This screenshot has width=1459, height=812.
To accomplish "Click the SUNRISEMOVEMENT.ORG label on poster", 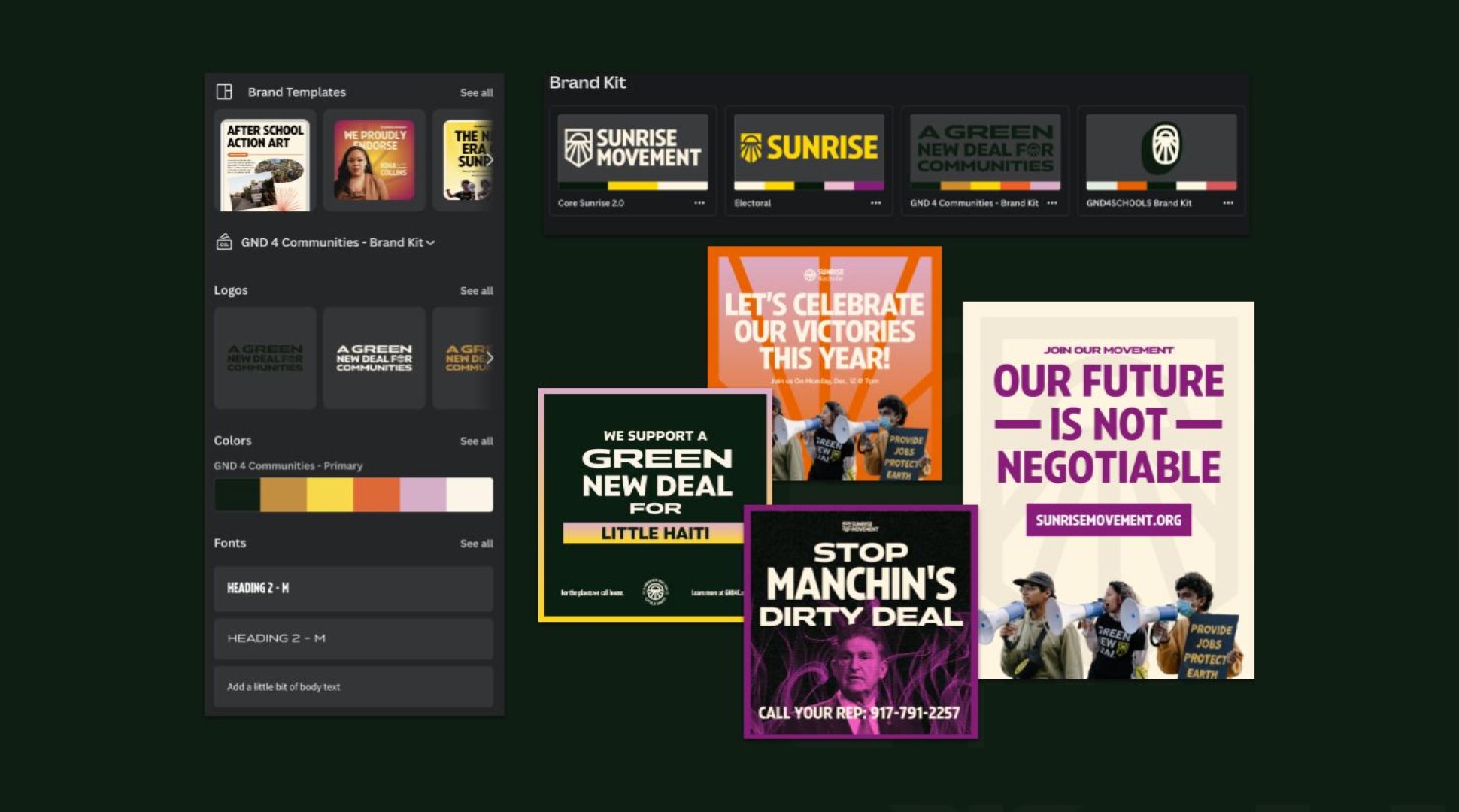I will pyautogui.click(x=1109, y=520).
